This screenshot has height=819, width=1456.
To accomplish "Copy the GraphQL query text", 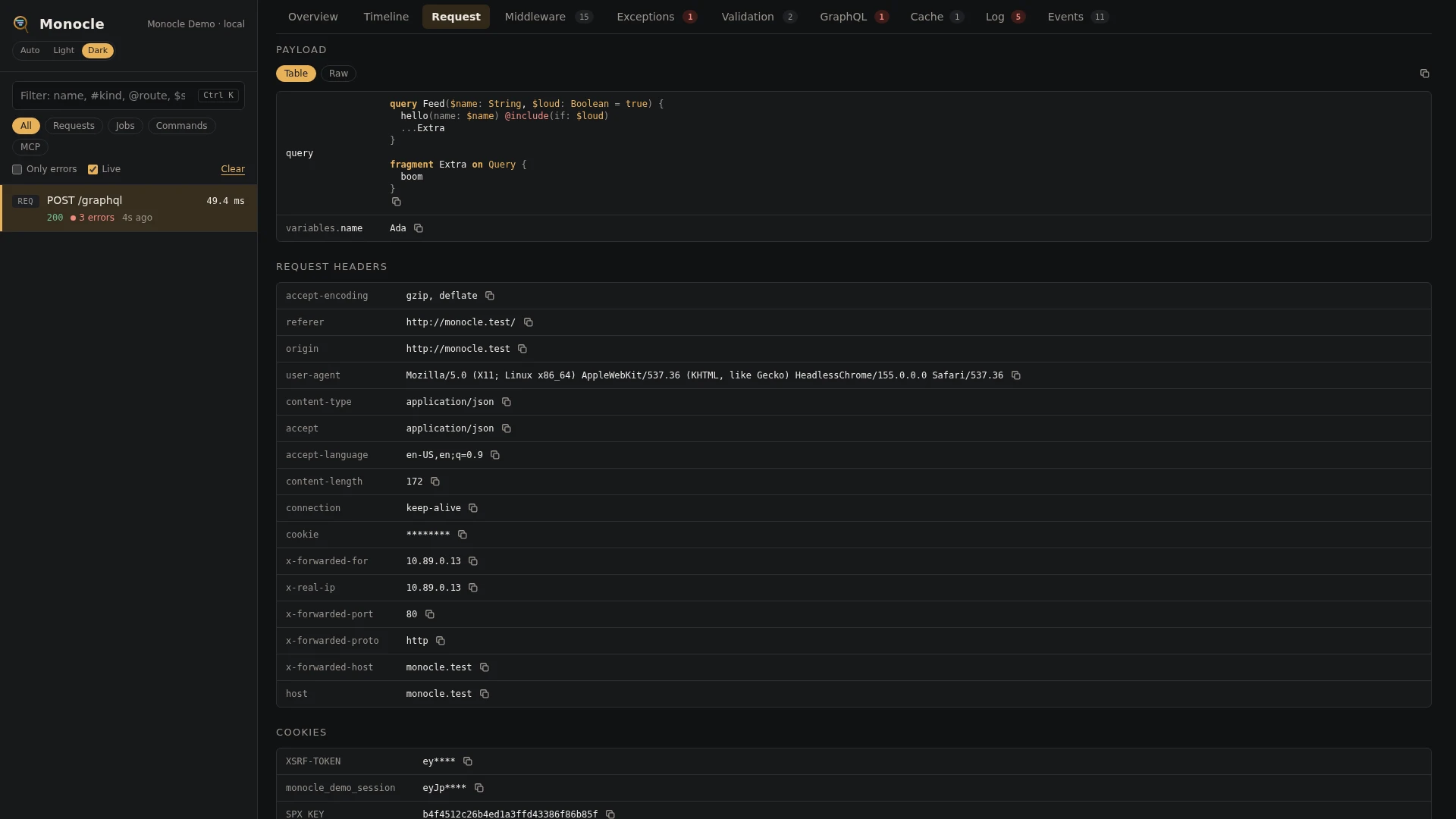I will pos(397,202).
